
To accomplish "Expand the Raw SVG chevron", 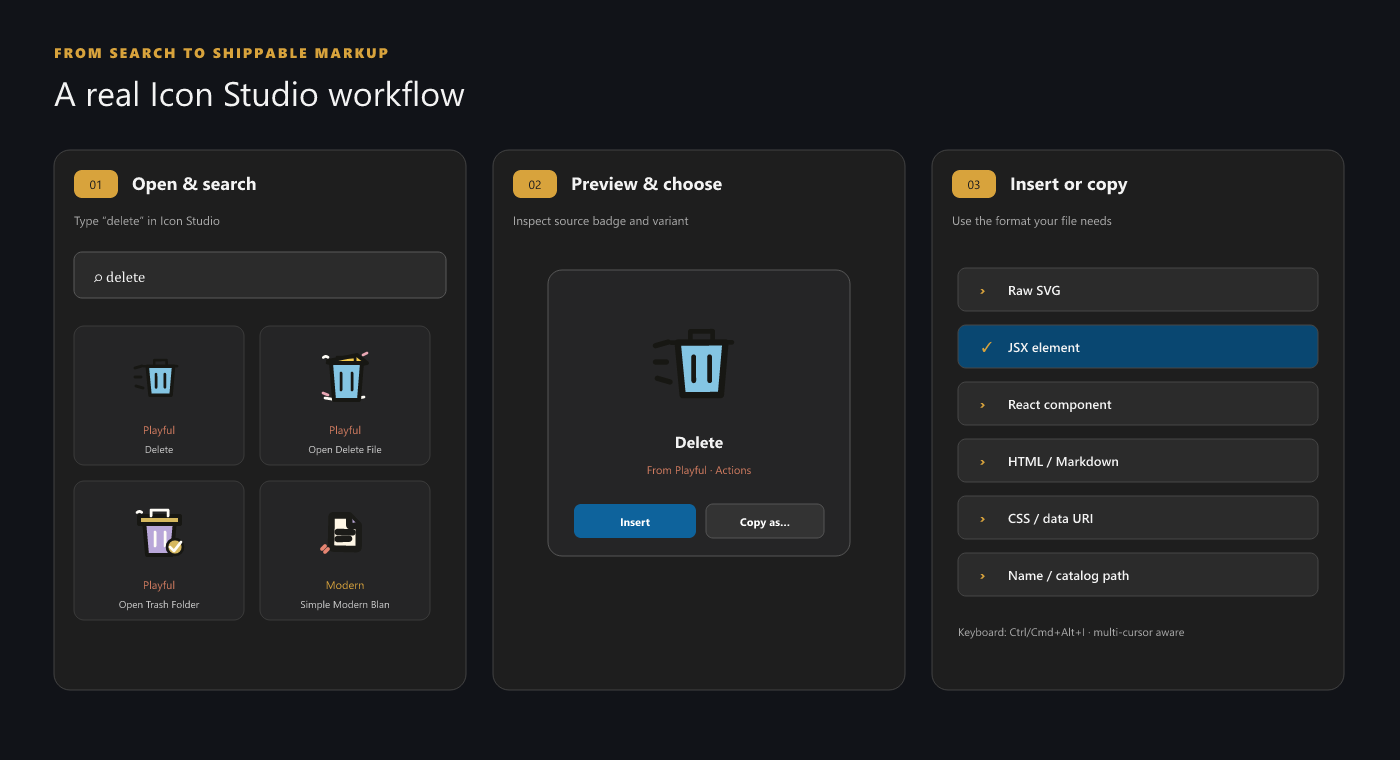I will point(983,291).
